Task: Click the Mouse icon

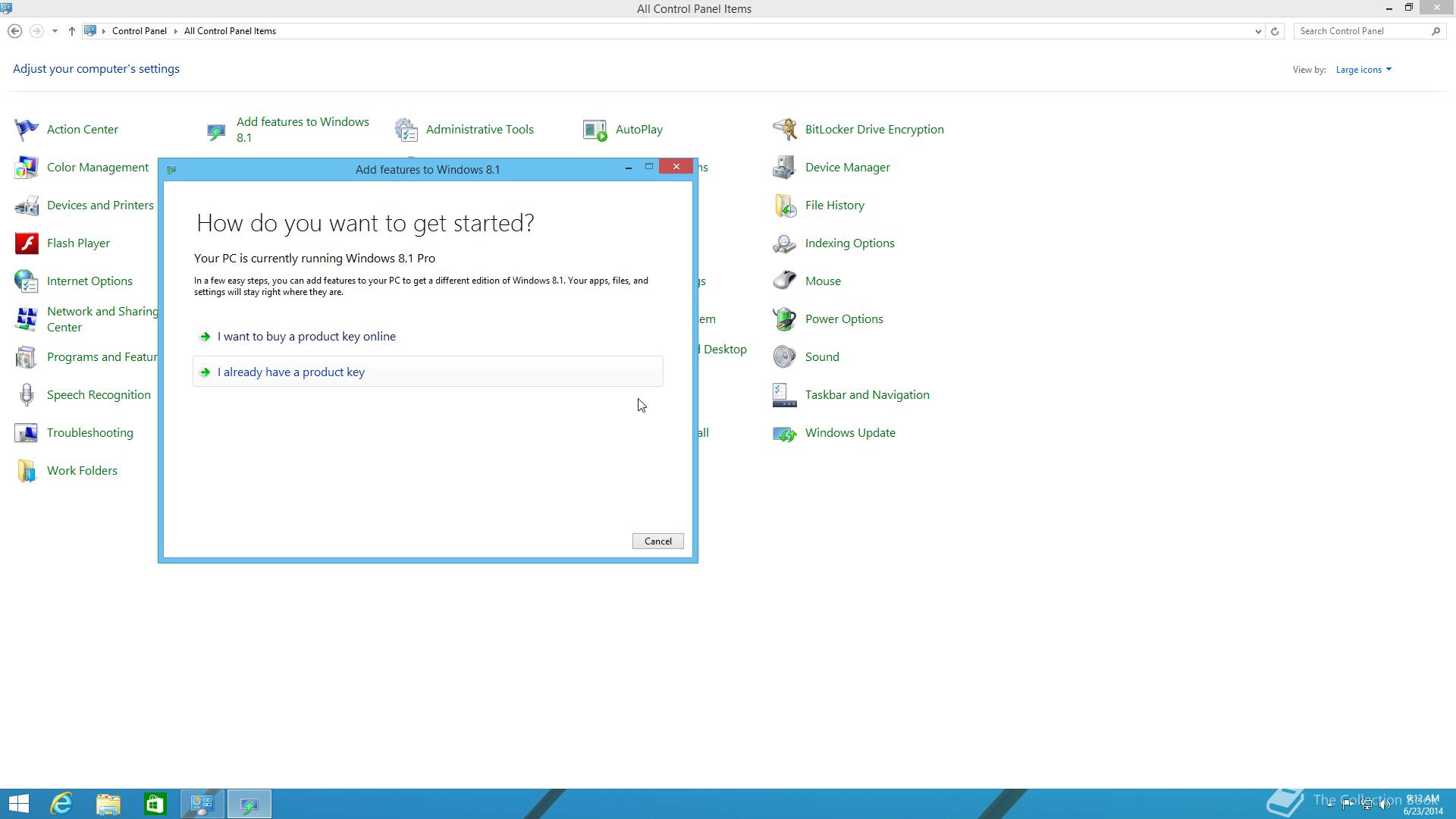Action: (x=785, y=281)
